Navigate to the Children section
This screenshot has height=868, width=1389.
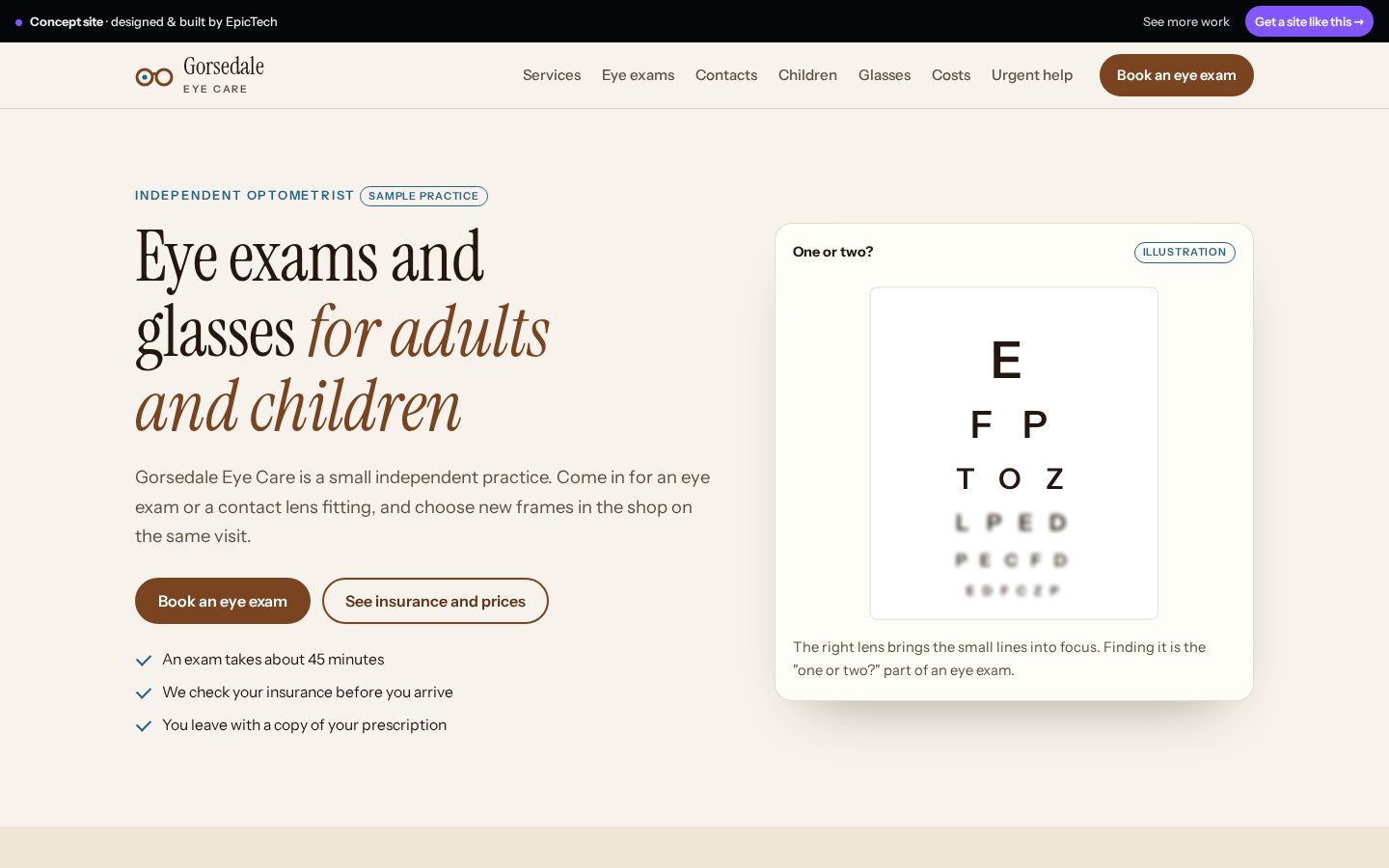click(807, 75)
